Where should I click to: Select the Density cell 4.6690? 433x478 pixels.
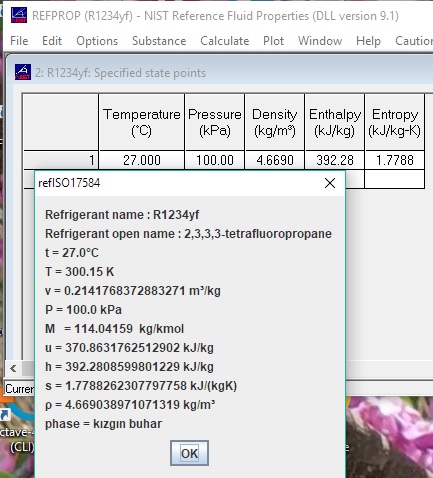pyautogui.click(x=275, y=160)
